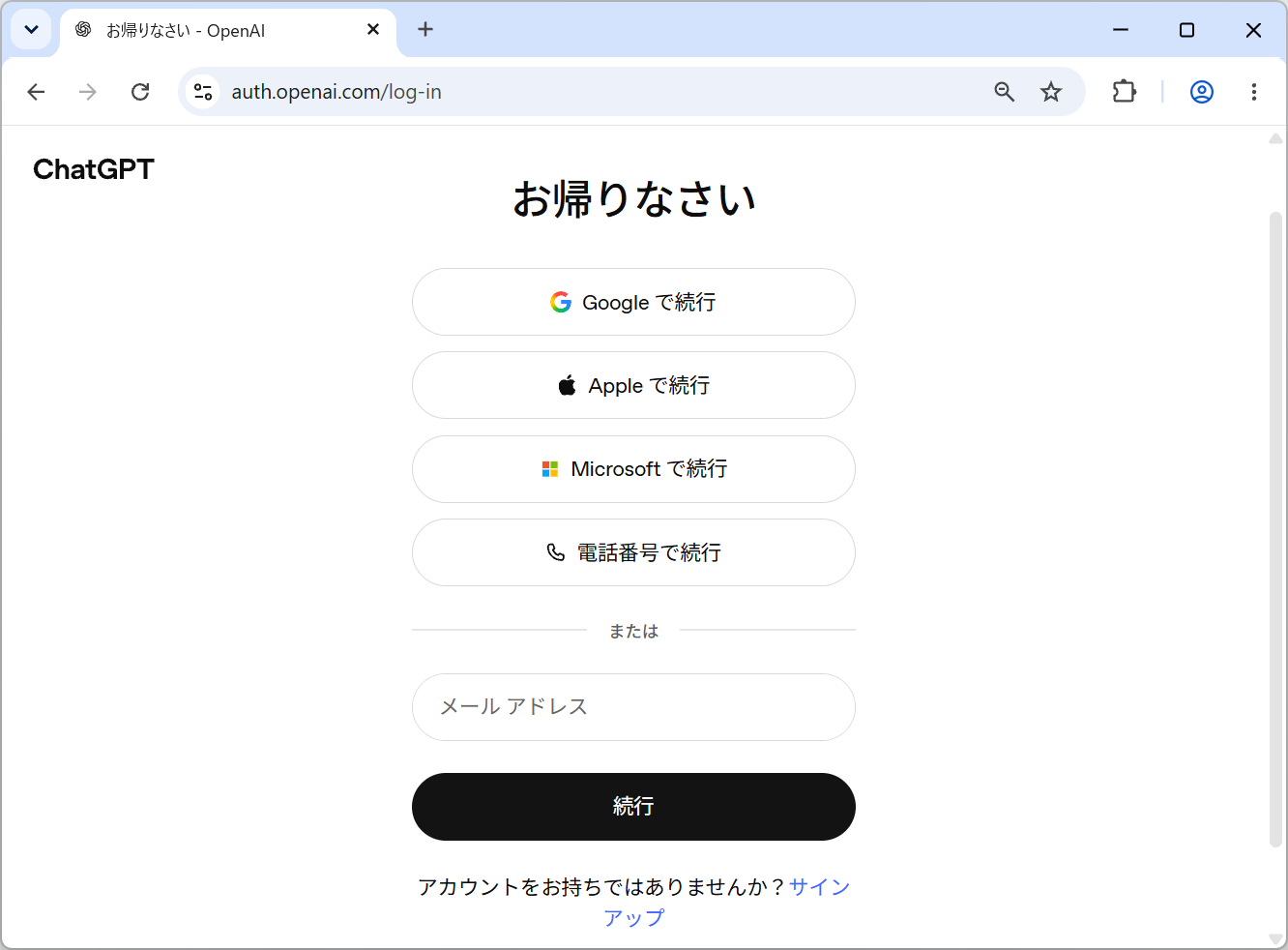Viewport: 1288px width, 950px height.
Task: Click the zoom magnifier icon in address bar
Action: (x=1005, y=92)
